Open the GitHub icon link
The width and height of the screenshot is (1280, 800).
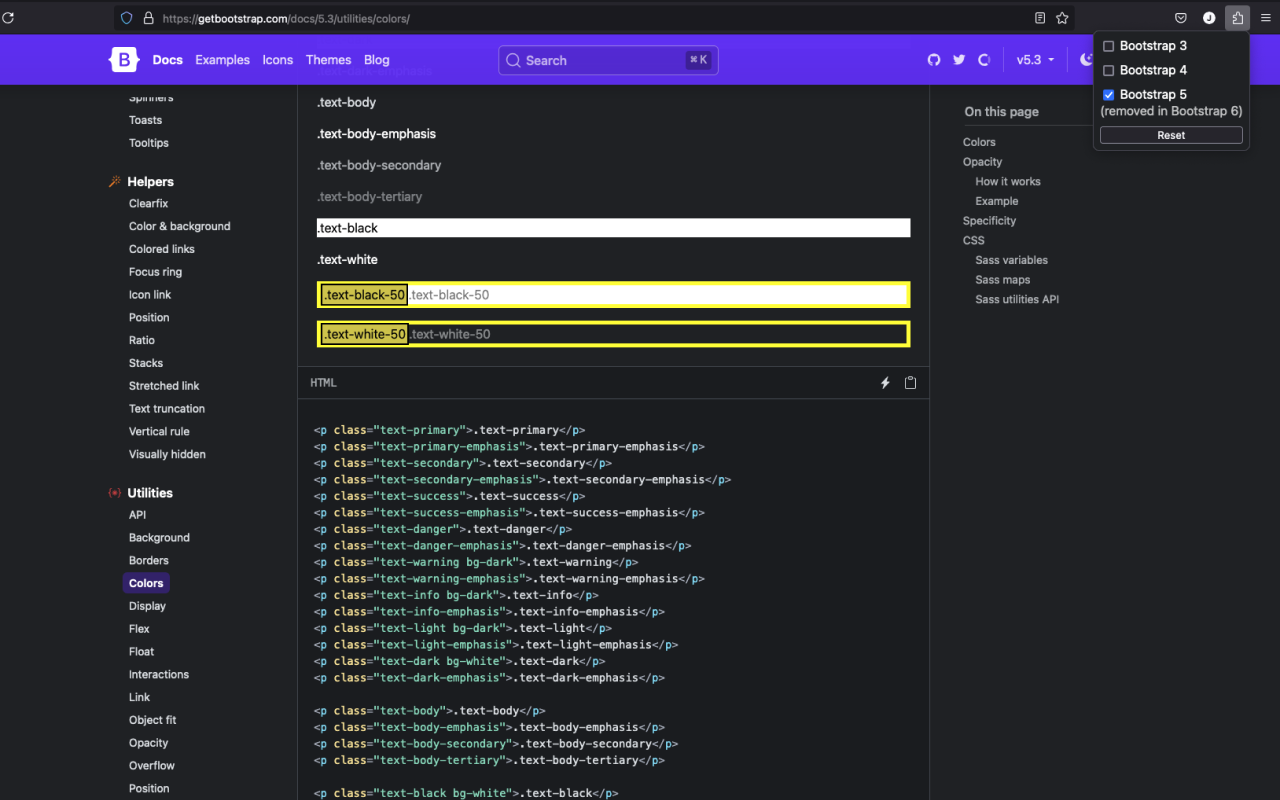pos(934,60)
